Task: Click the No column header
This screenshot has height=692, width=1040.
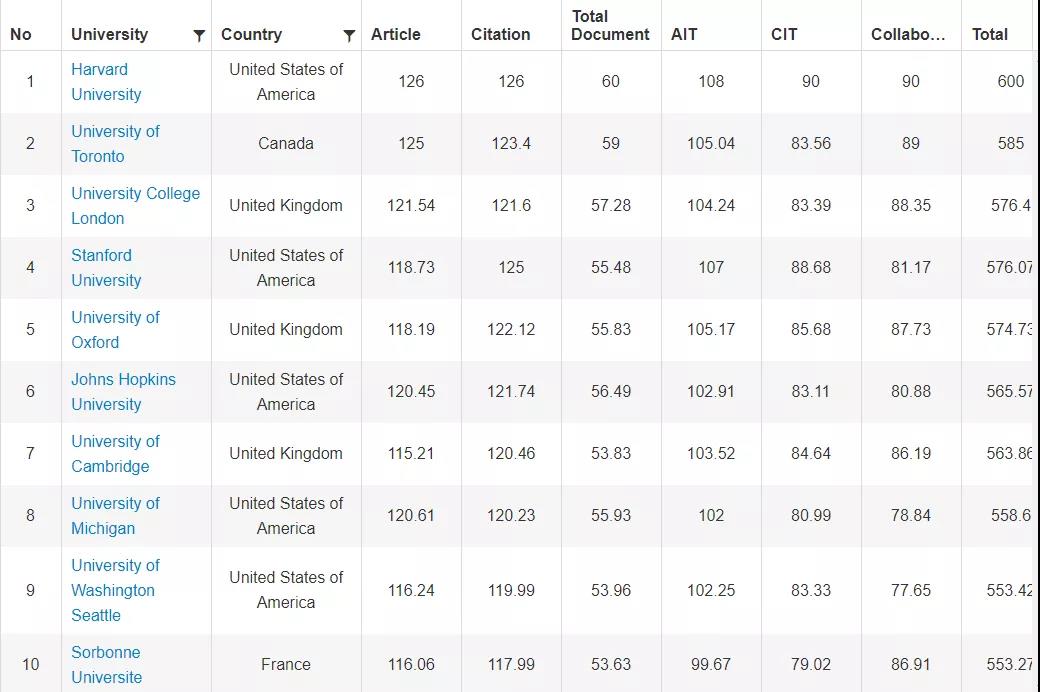Action: click(x=21, y=35)
